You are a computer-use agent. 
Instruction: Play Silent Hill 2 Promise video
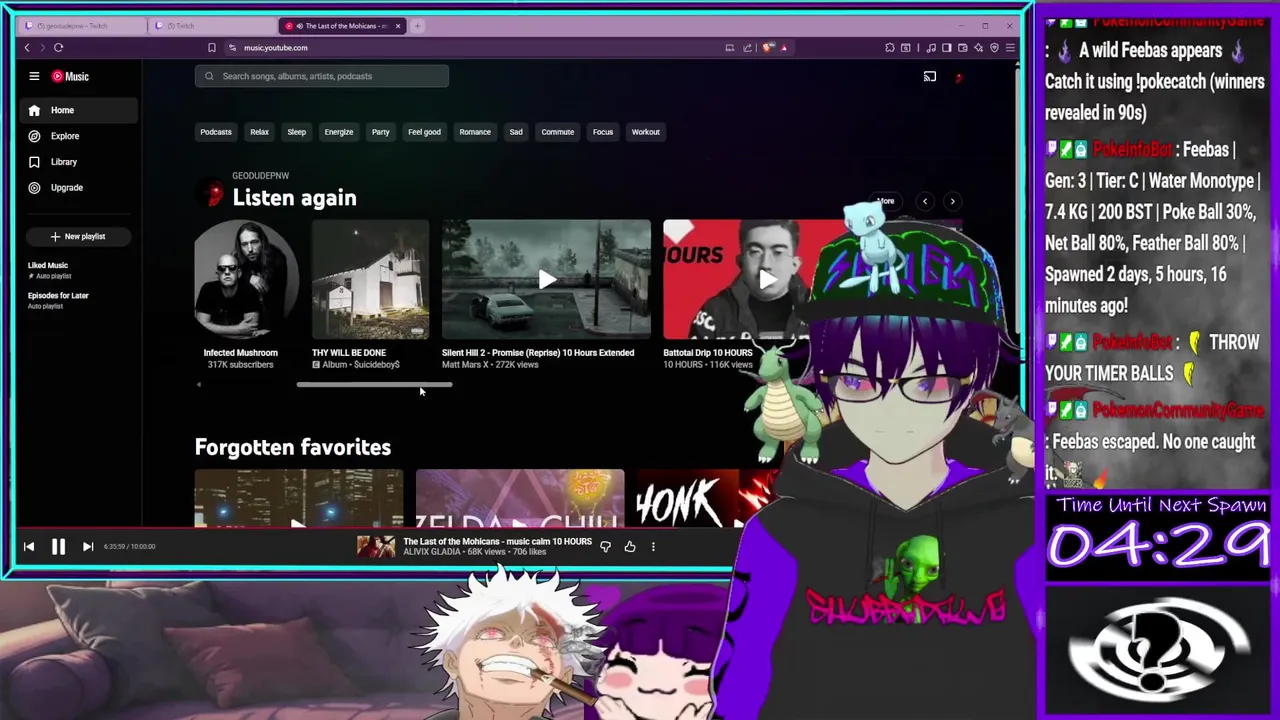point(546,279)
